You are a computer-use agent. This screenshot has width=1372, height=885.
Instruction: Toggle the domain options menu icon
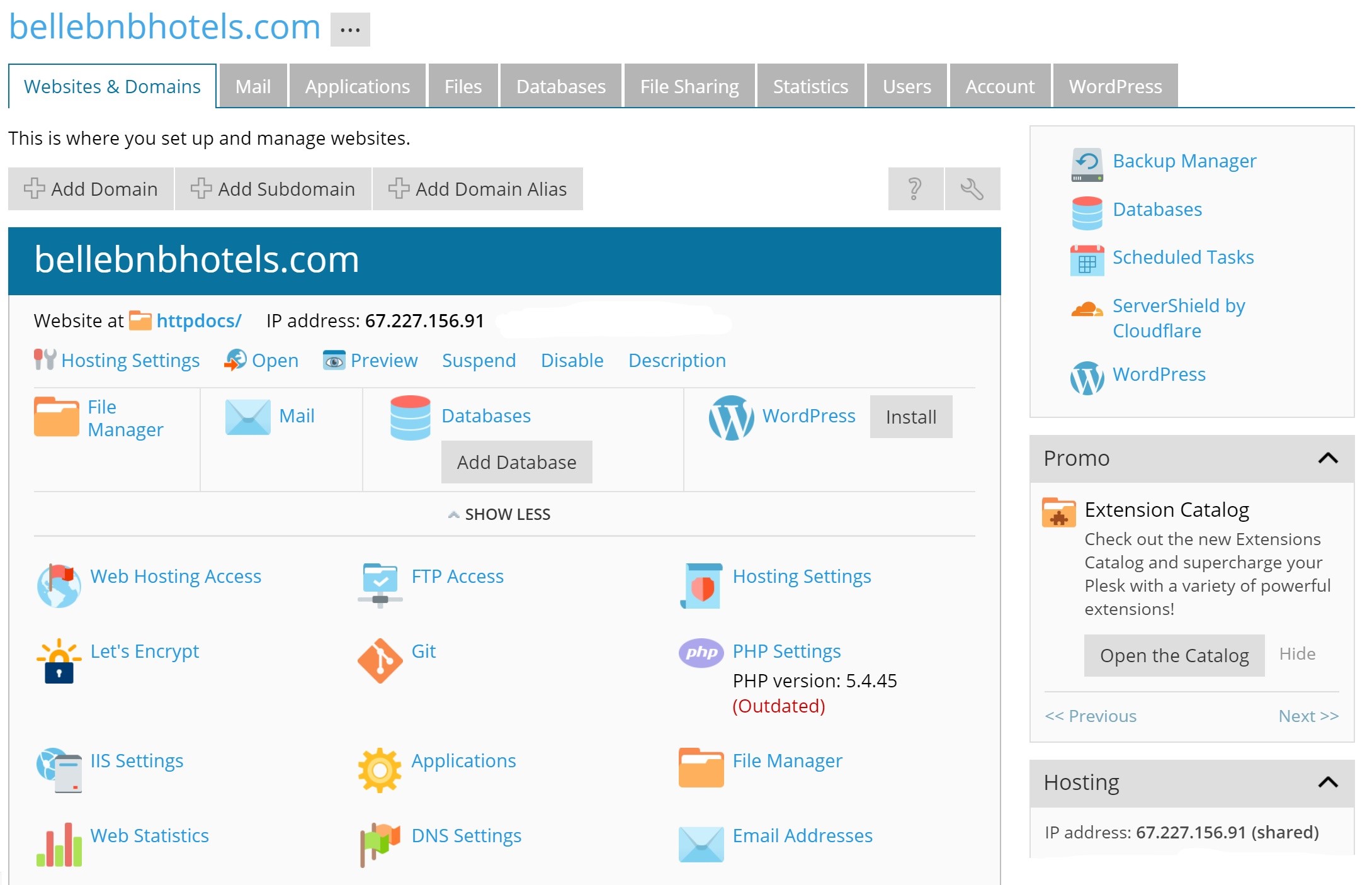pos(350,29)
